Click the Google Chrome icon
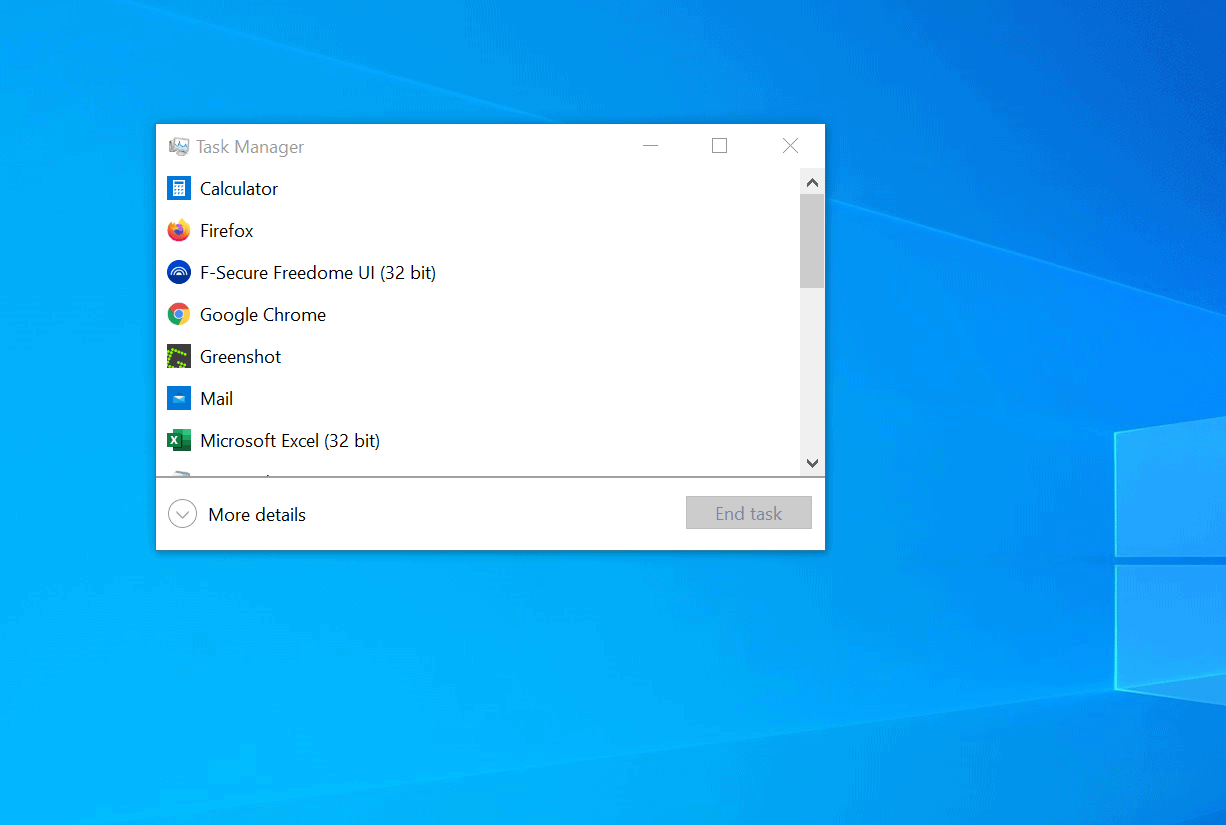The width and height of the screenshot is (1226, 825). tap(178, 314)
